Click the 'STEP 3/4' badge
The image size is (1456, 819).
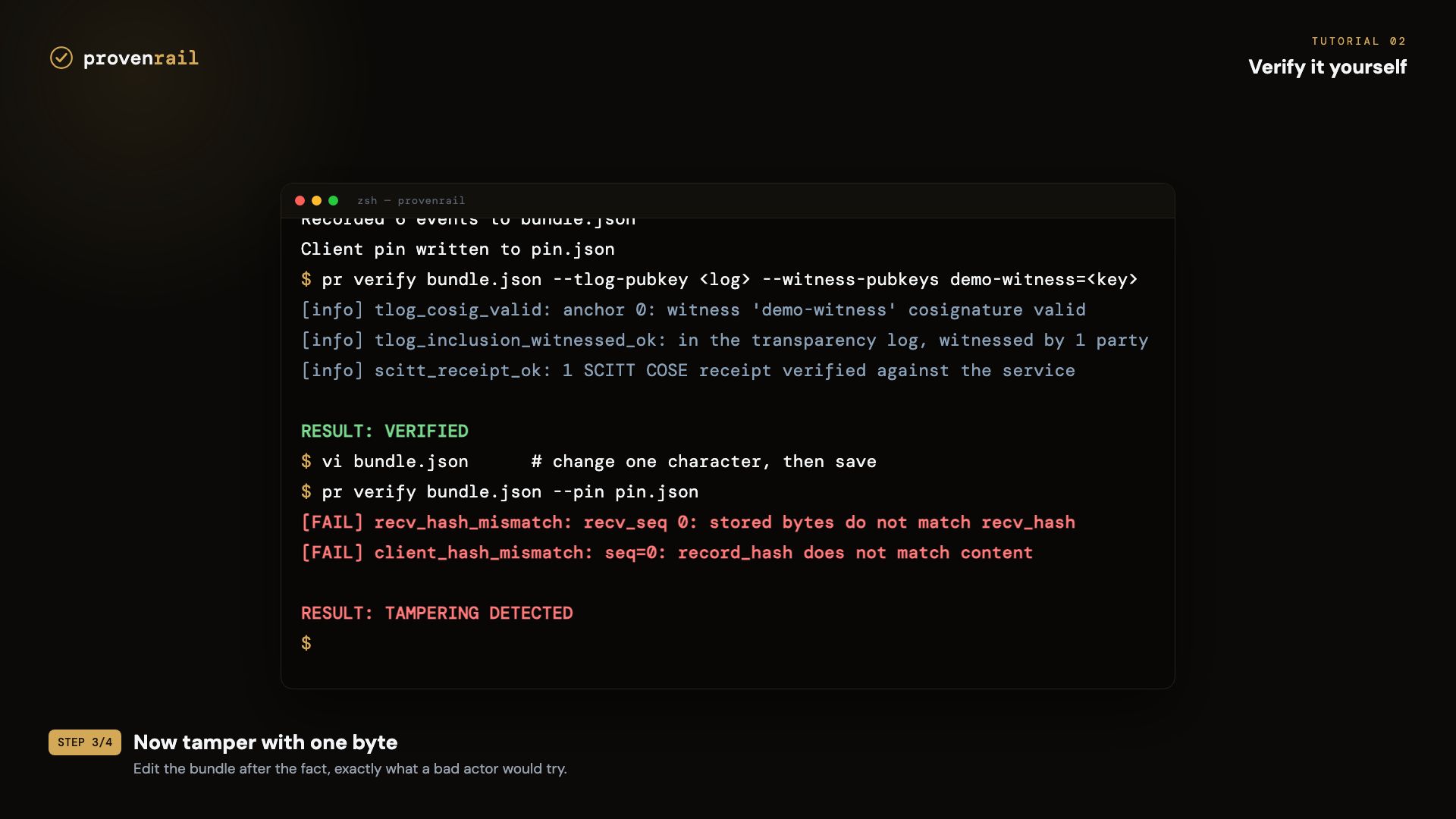pos(85,742)
